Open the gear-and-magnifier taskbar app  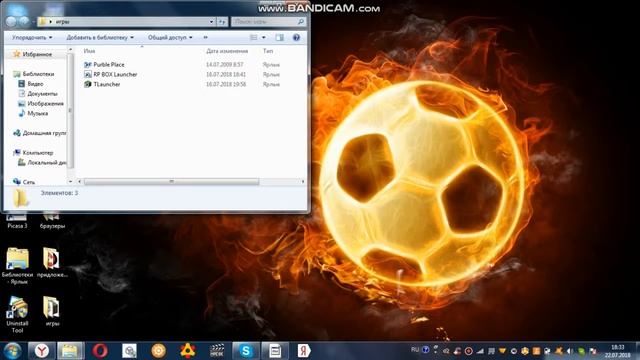[129, 351]
